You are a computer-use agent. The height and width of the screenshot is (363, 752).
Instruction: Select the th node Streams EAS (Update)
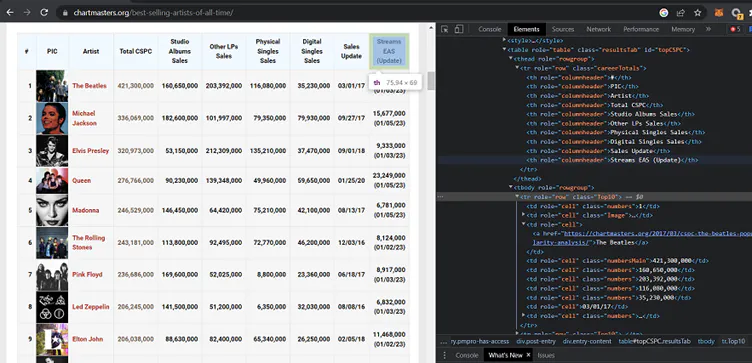coord(612,160)
